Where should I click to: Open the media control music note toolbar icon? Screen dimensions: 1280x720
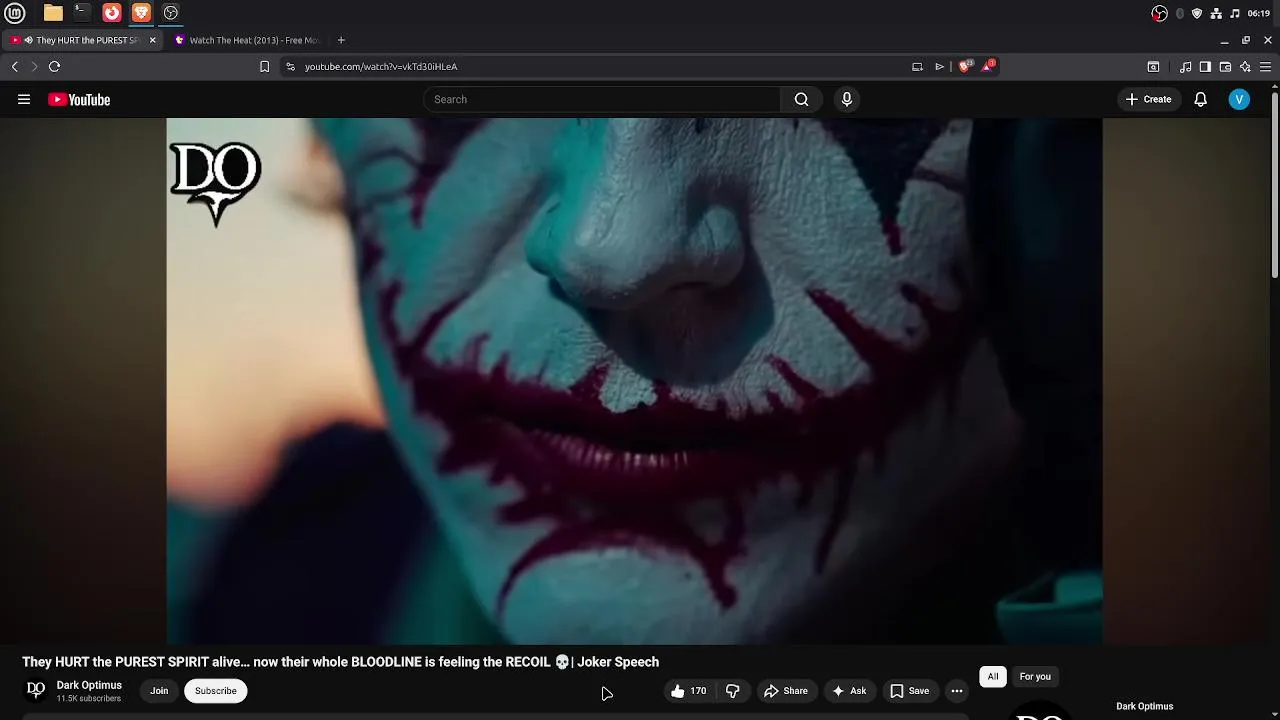pos(1186,67)
